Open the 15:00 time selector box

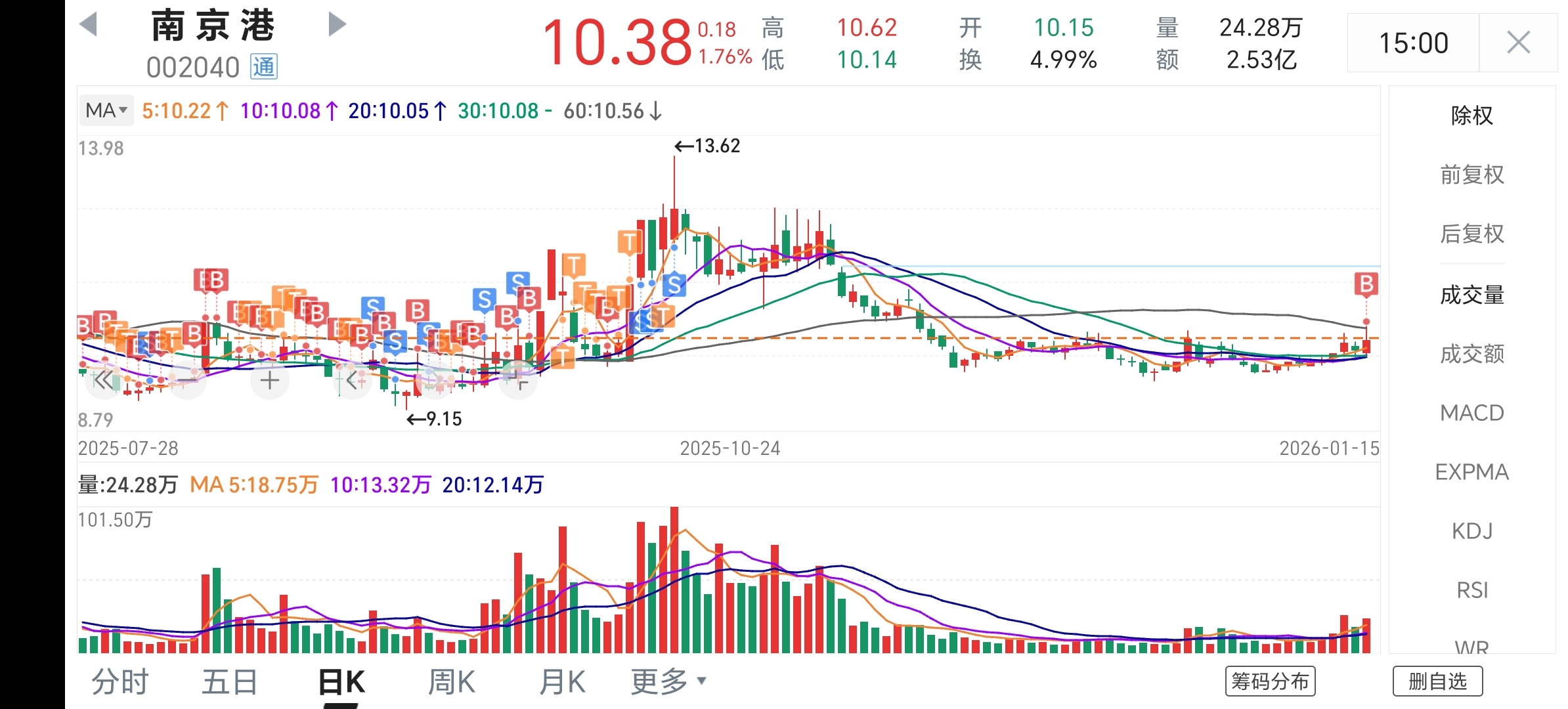(x=1413, y=43)
